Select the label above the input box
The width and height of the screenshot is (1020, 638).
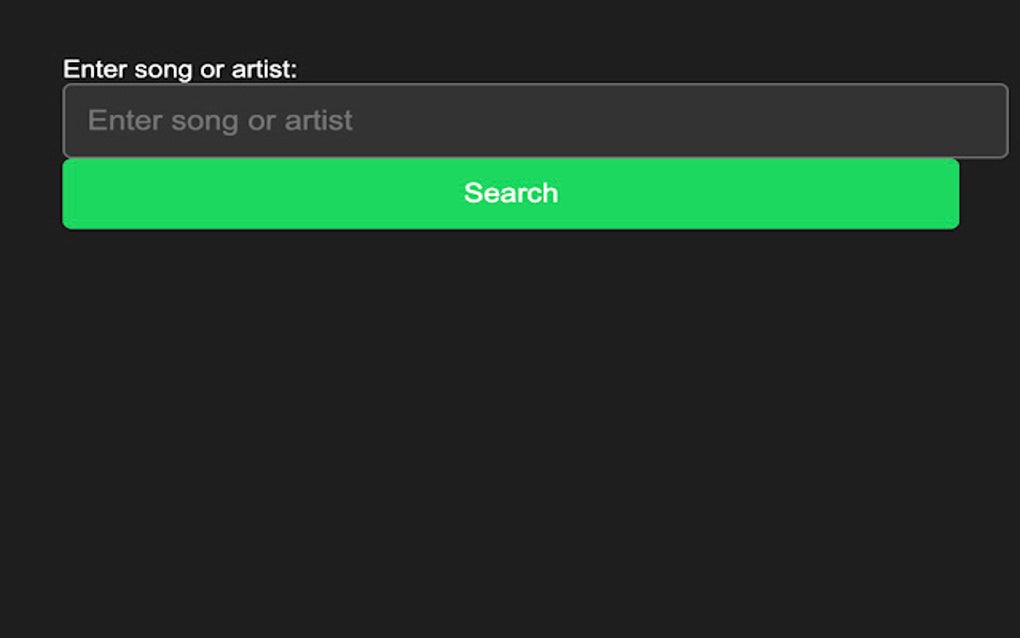pyautogui.click(x=180, y=69)
